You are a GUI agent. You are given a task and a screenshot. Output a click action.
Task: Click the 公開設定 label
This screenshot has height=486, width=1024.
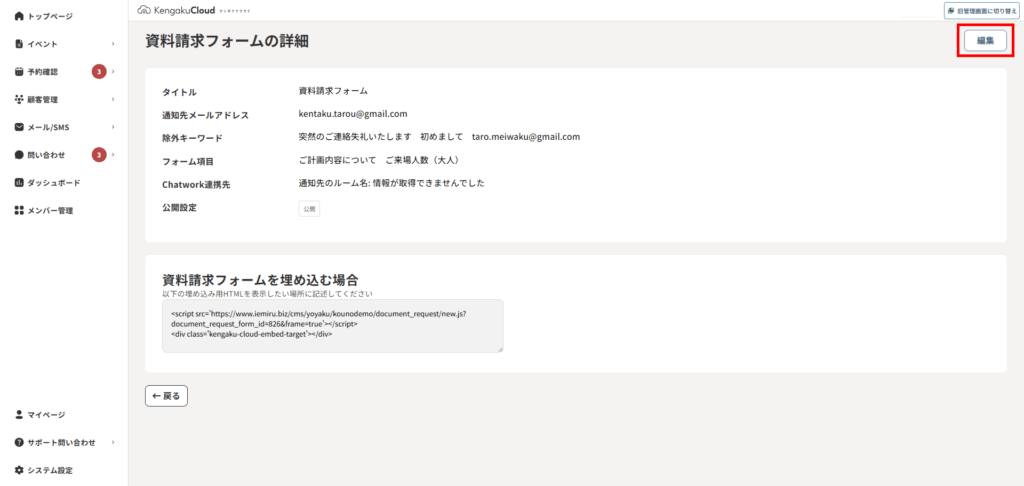click(x=180, y=208)
